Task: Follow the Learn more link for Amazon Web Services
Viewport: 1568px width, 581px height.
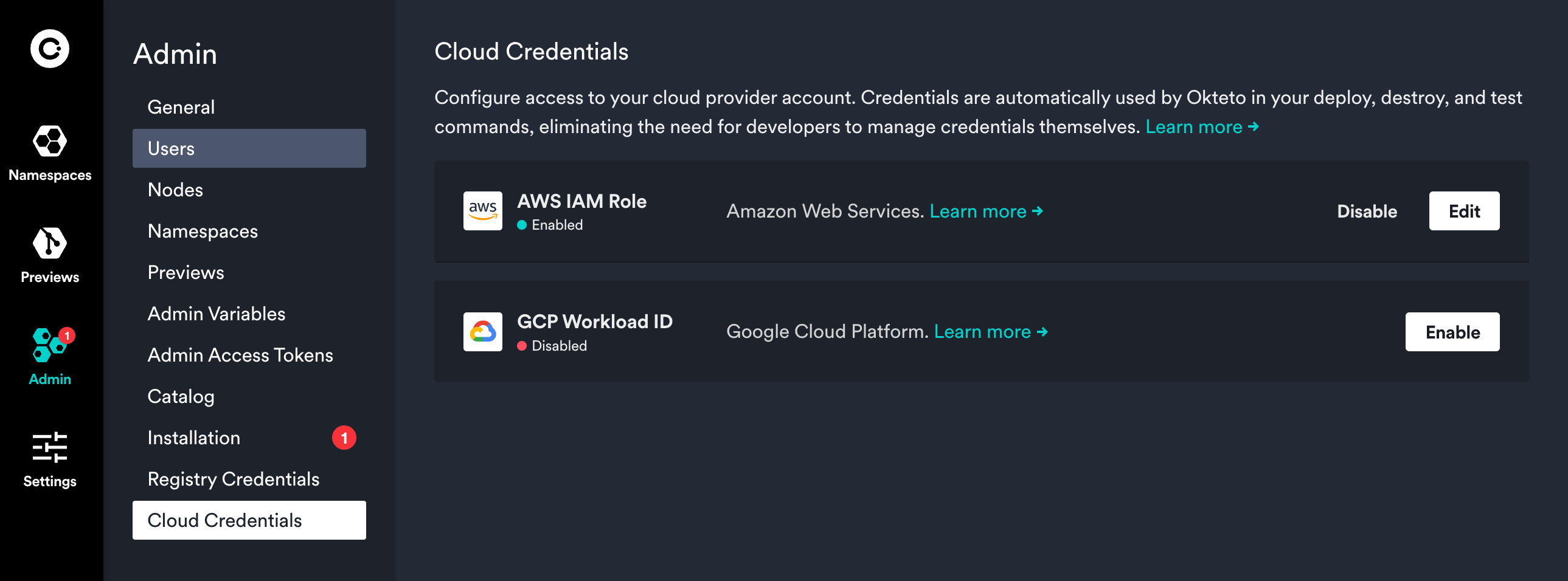Action: point(979,211)
